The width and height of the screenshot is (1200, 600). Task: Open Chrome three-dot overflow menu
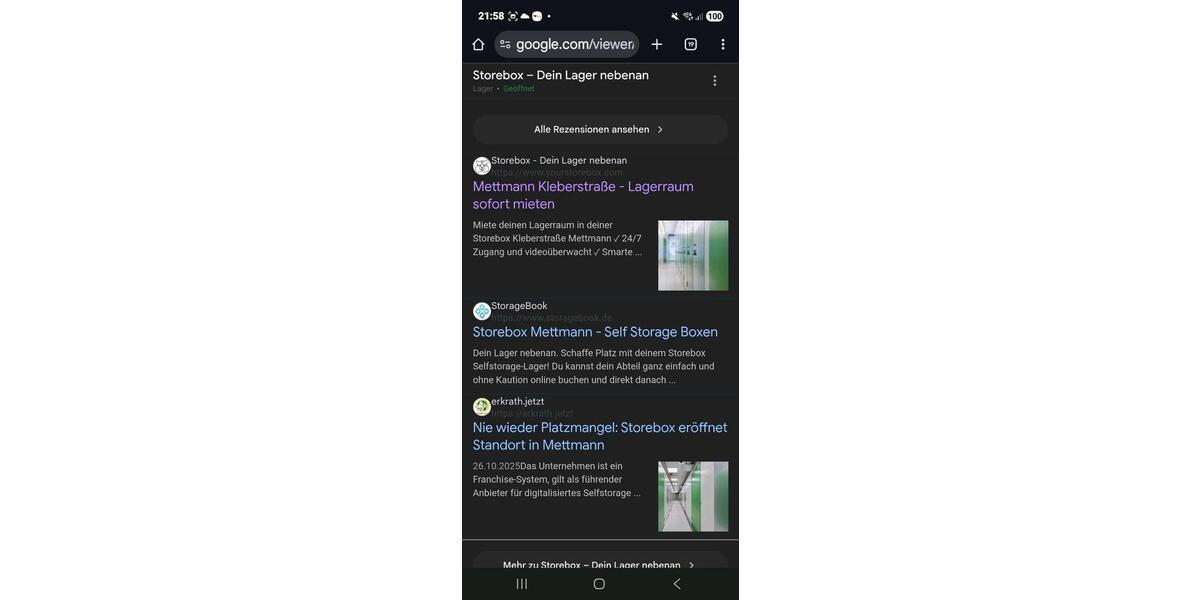[723, 44]
